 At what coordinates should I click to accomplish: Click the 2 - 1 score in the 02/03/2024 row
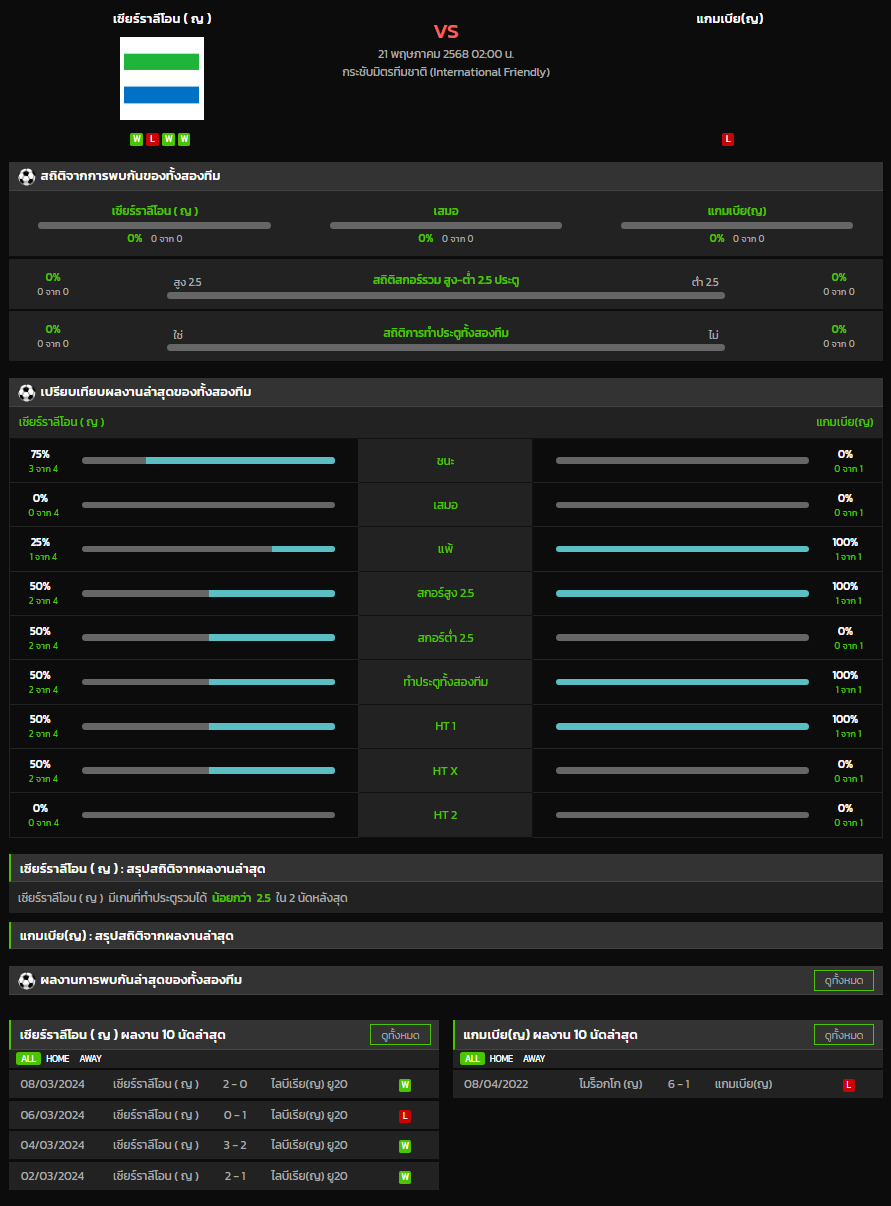pyautogui.click(x=235, y=1176)
